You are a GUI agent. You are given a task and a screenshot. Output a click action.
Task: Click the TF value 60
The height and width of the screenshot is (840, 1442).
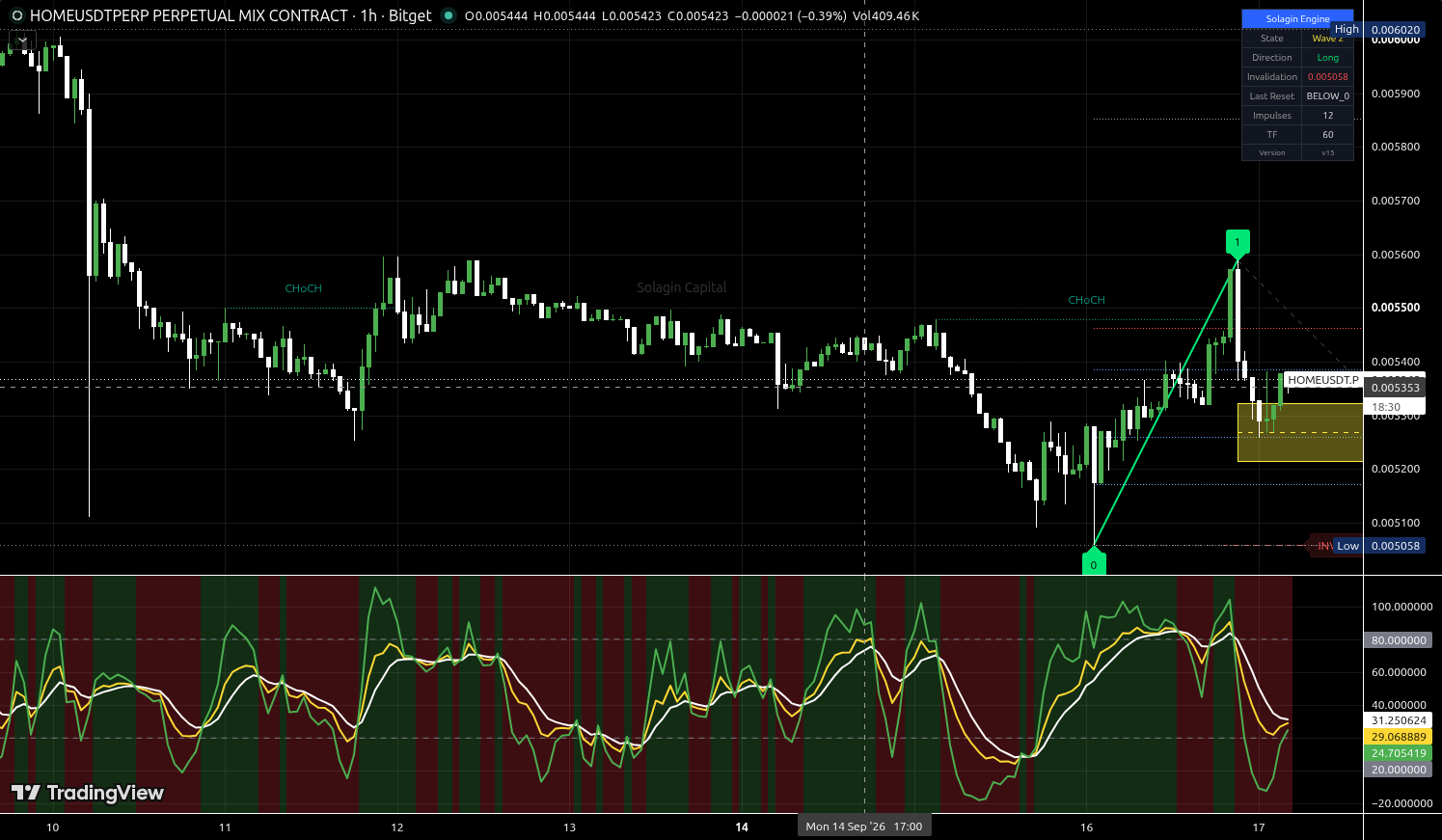(1328, 135)
